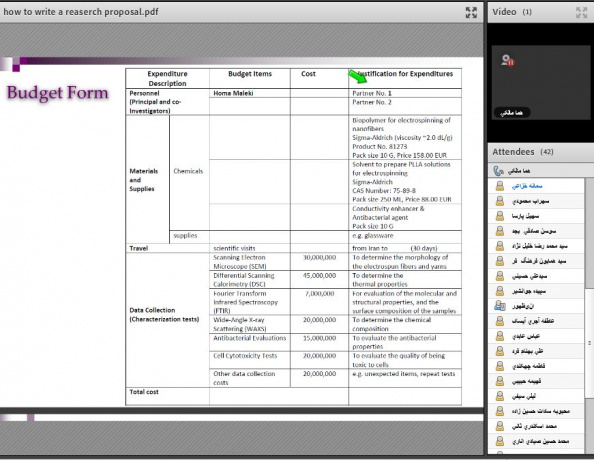Click the 'Cost' column header
Screen dimensions: 594x460
pyautogui.click(x=308, y=74)
